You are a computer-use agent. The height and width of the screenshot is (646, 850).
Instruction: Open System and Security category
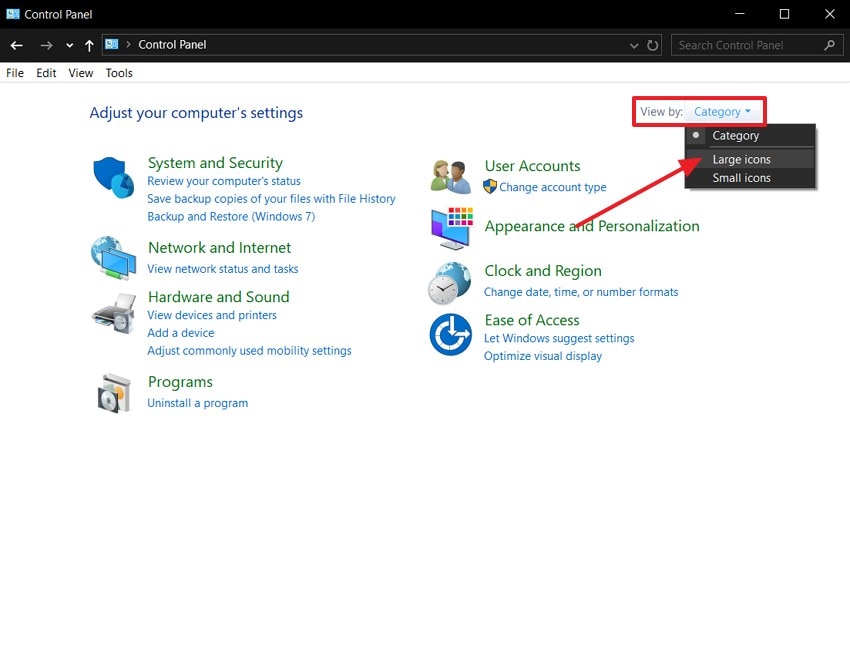(x=215, y=163)
